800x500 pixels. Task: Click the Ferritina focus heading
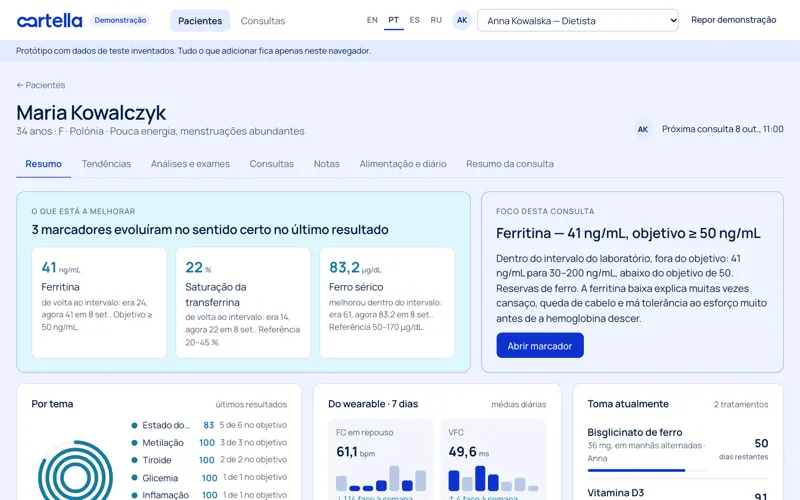[x=628, y=233]
